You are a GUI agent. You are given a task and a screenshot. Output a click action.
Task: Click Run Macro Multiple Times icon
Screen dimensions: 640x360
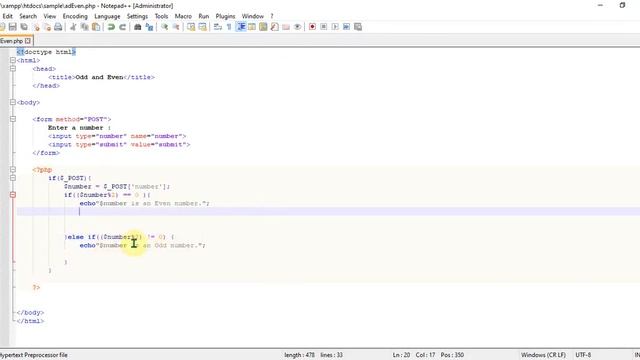[347, 27]
